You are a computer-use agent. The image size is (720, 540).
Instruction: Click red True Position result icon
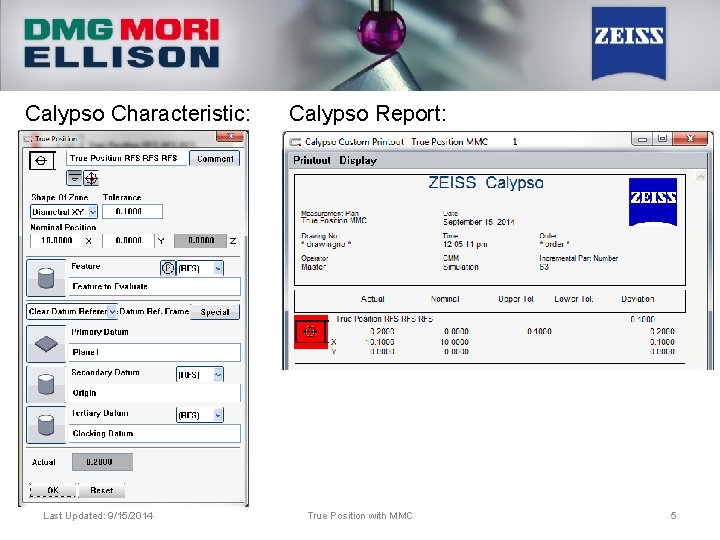[x=311, y=332]
